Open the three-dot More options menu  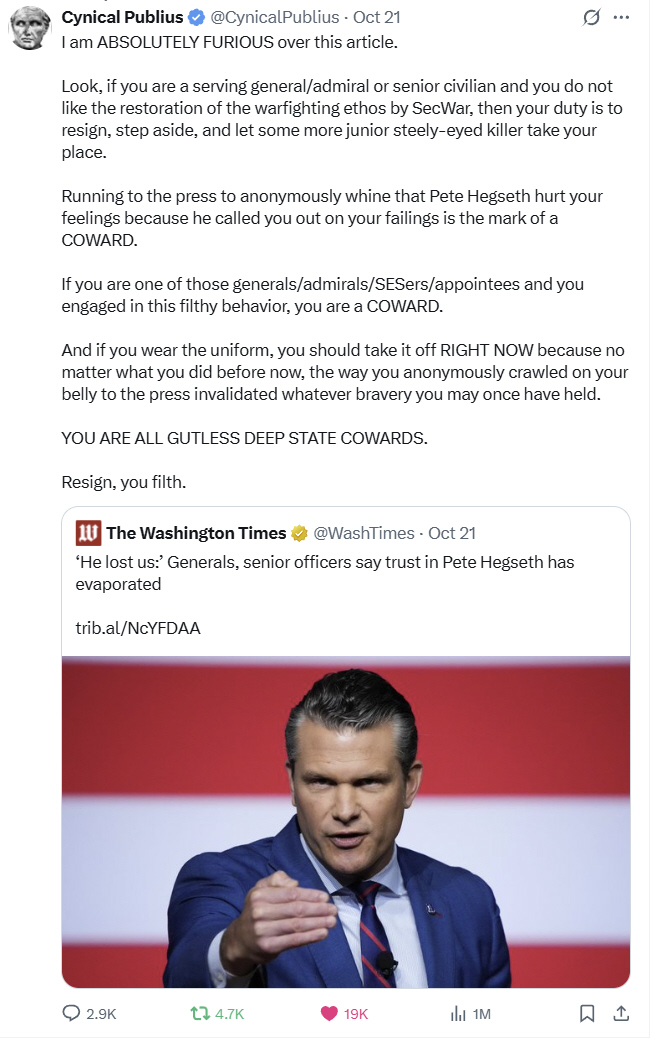tap(622, 17)
